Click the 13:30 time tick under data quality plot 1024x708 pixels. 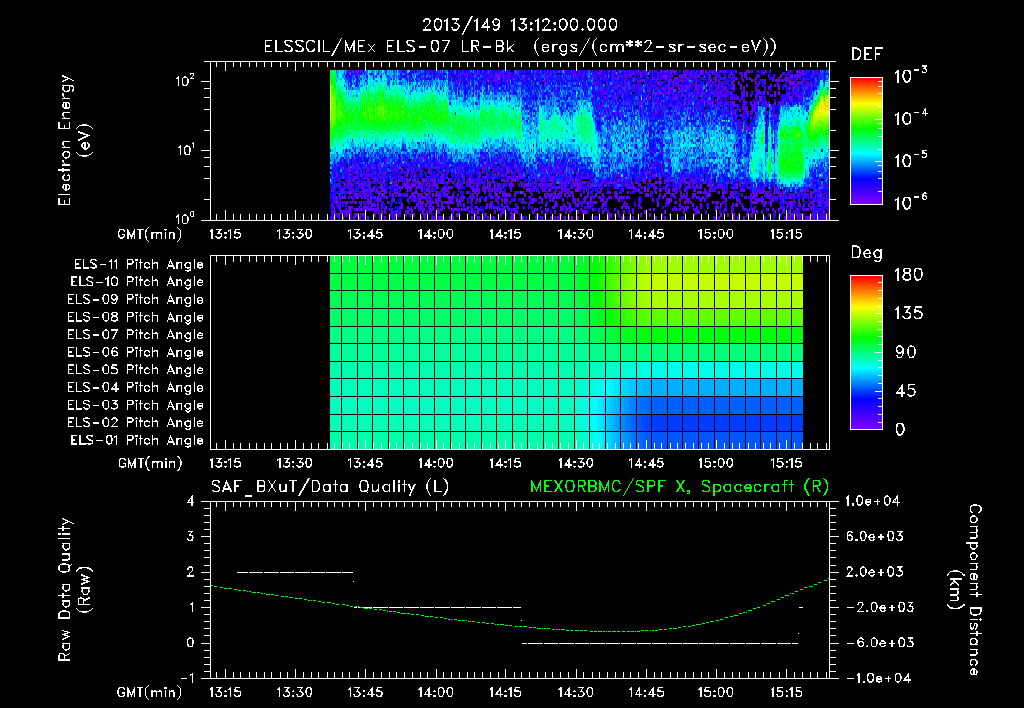coord(295,692)
